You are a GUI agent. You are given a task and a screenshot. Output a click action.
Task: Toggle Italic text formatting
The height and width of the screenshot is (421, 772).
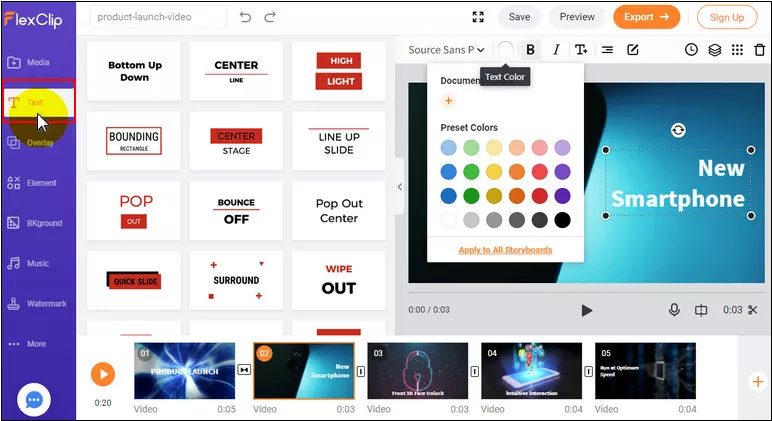point(556,50)
